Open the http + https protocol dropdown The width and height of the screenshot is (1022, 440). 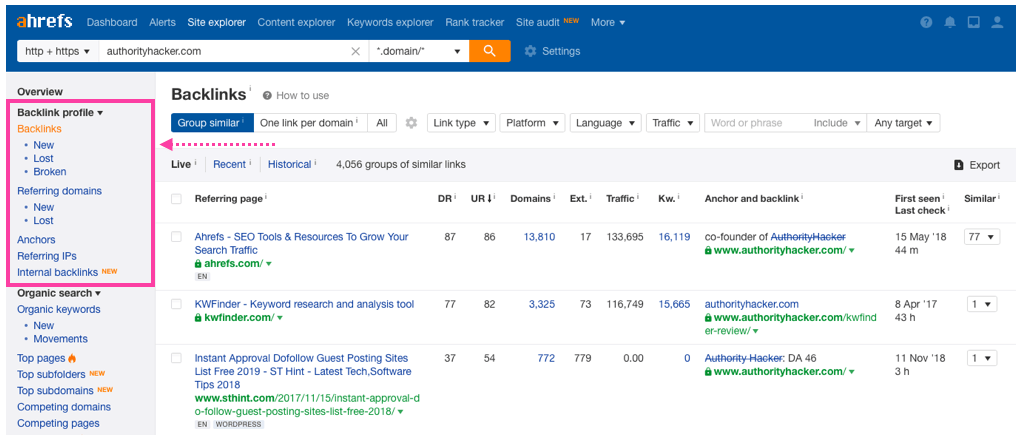pyautogui.click(x=57, y=51)
